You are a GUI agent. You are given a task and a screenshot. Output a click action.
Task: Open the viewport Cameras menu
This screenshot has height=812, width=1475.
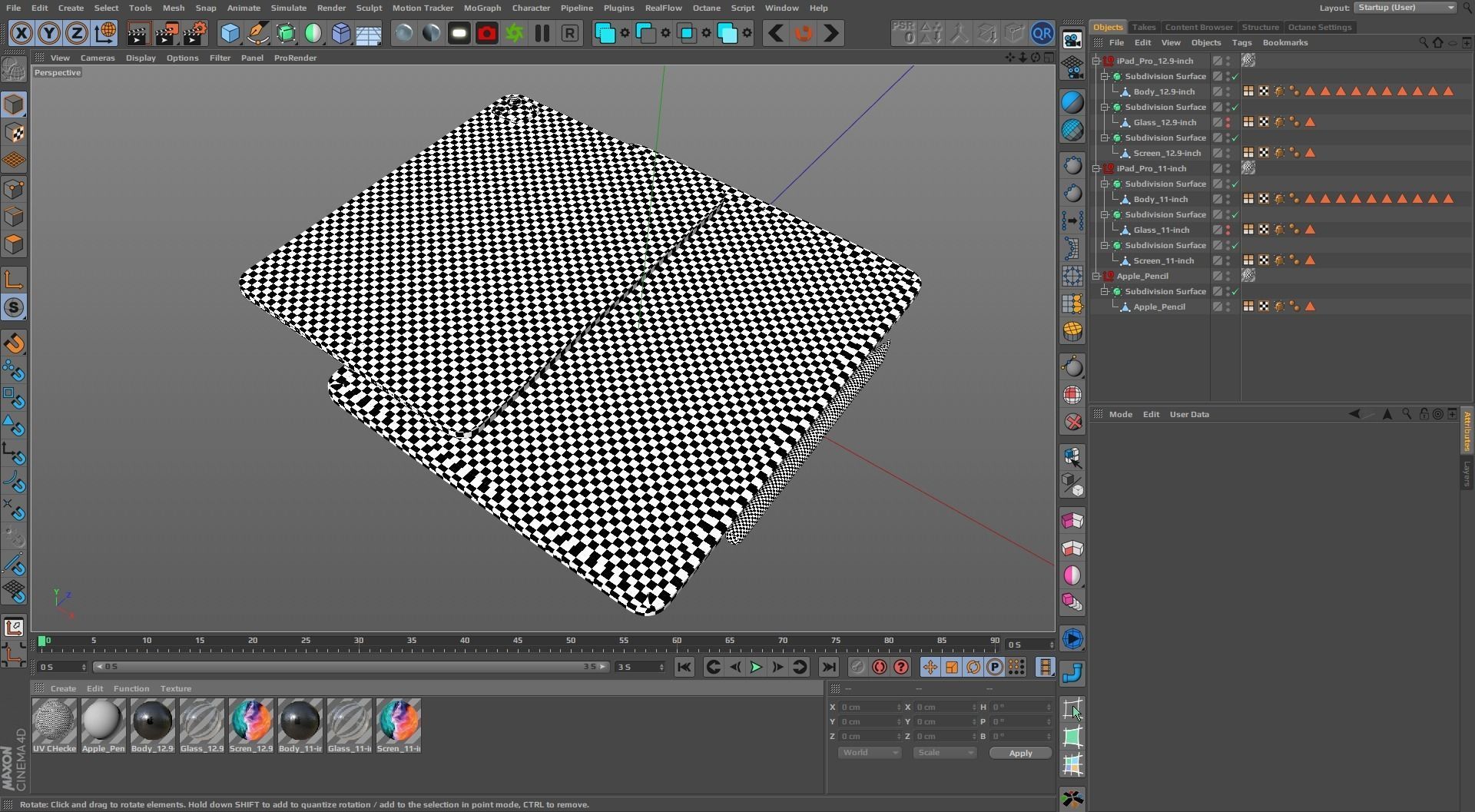click(98, 58)
